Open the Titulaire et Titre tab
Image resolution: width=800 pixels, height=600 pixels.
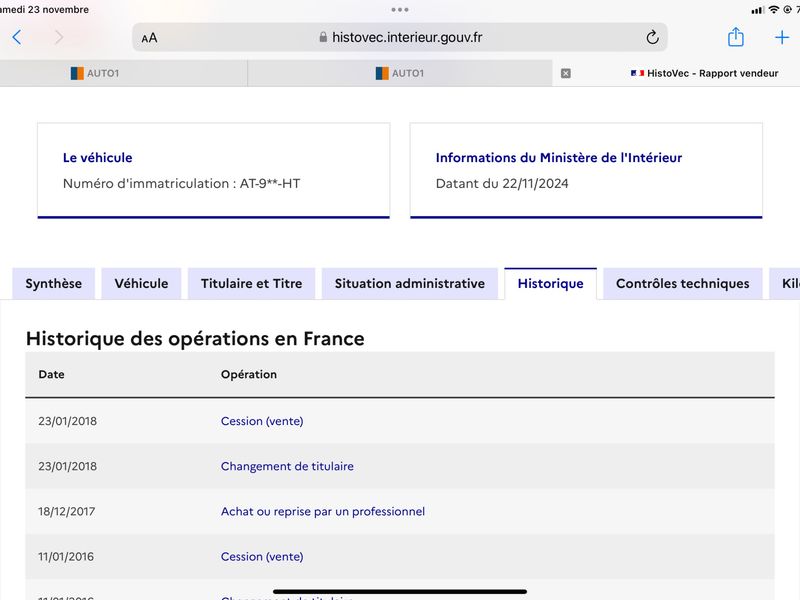coord(252,284)
